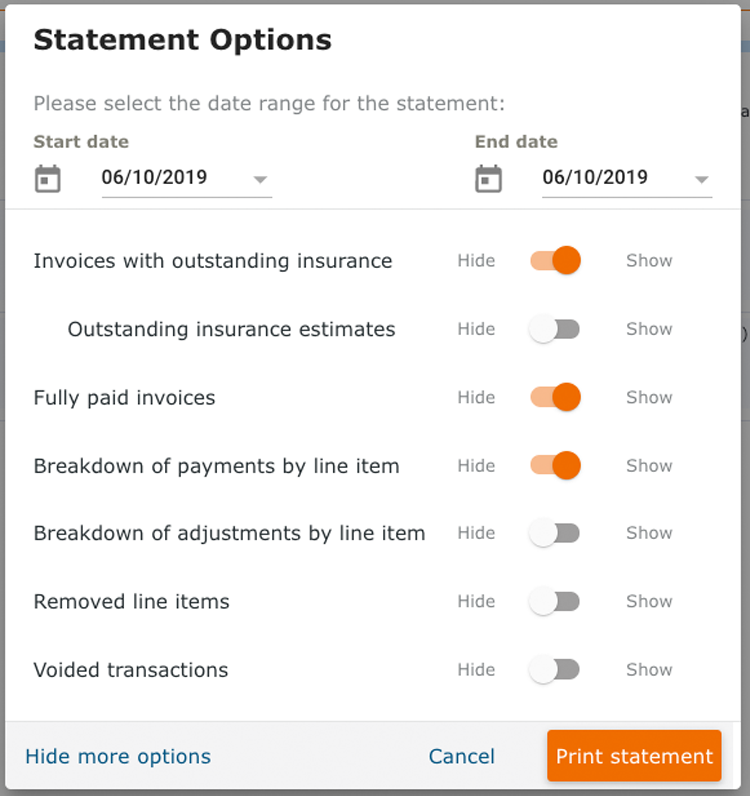Enable the Voided transactions switch

[554, 669]
